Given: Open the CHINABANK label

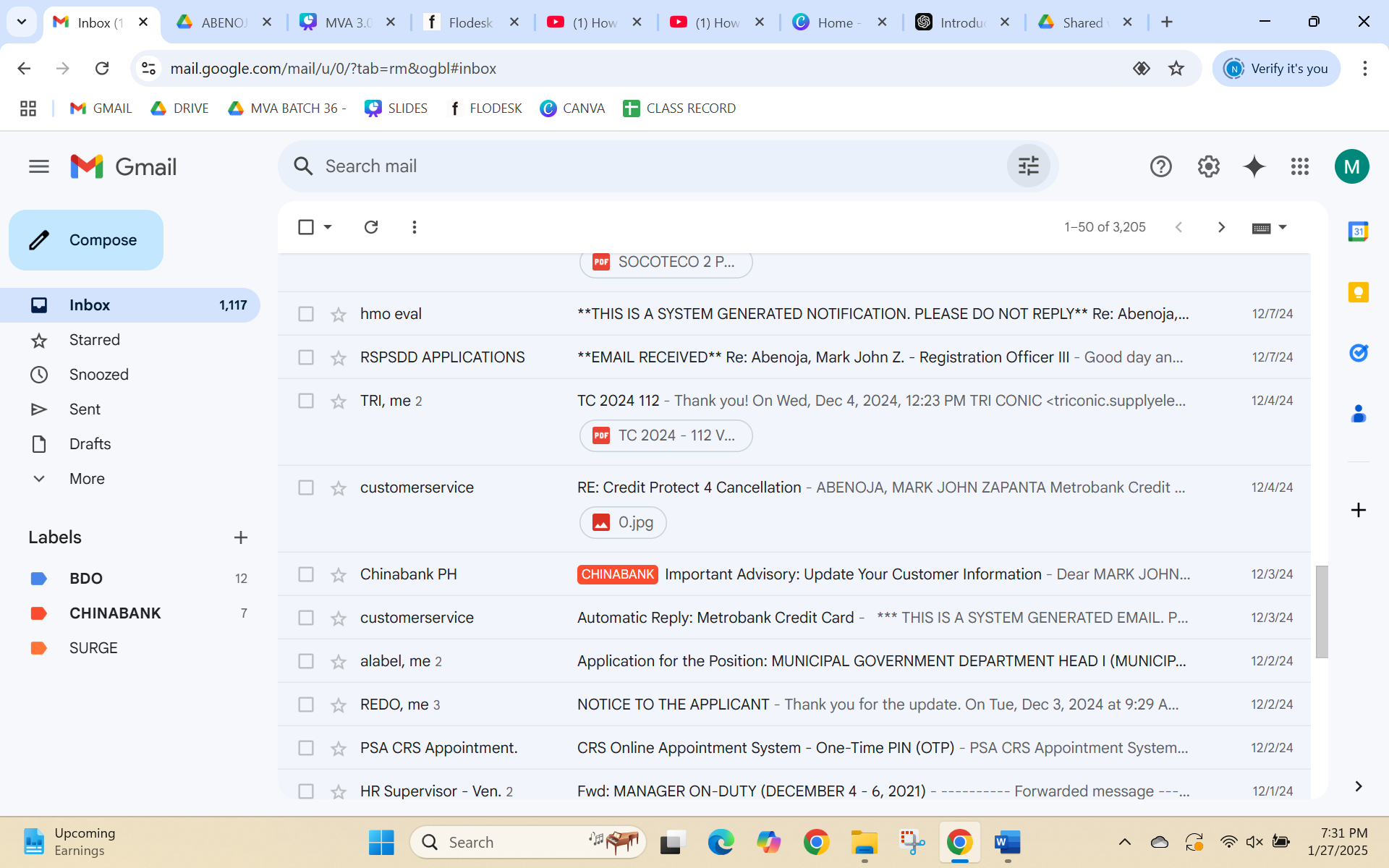Looking at the screenshot, I should [x=115, y=613].
